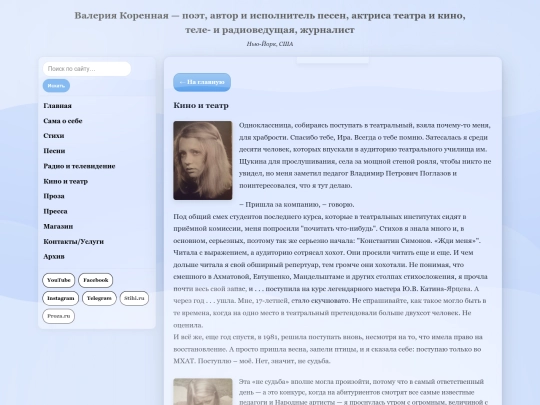Viewport: 540px width, 405px height.
Task: Open the Магазин section
Action: 58,226
